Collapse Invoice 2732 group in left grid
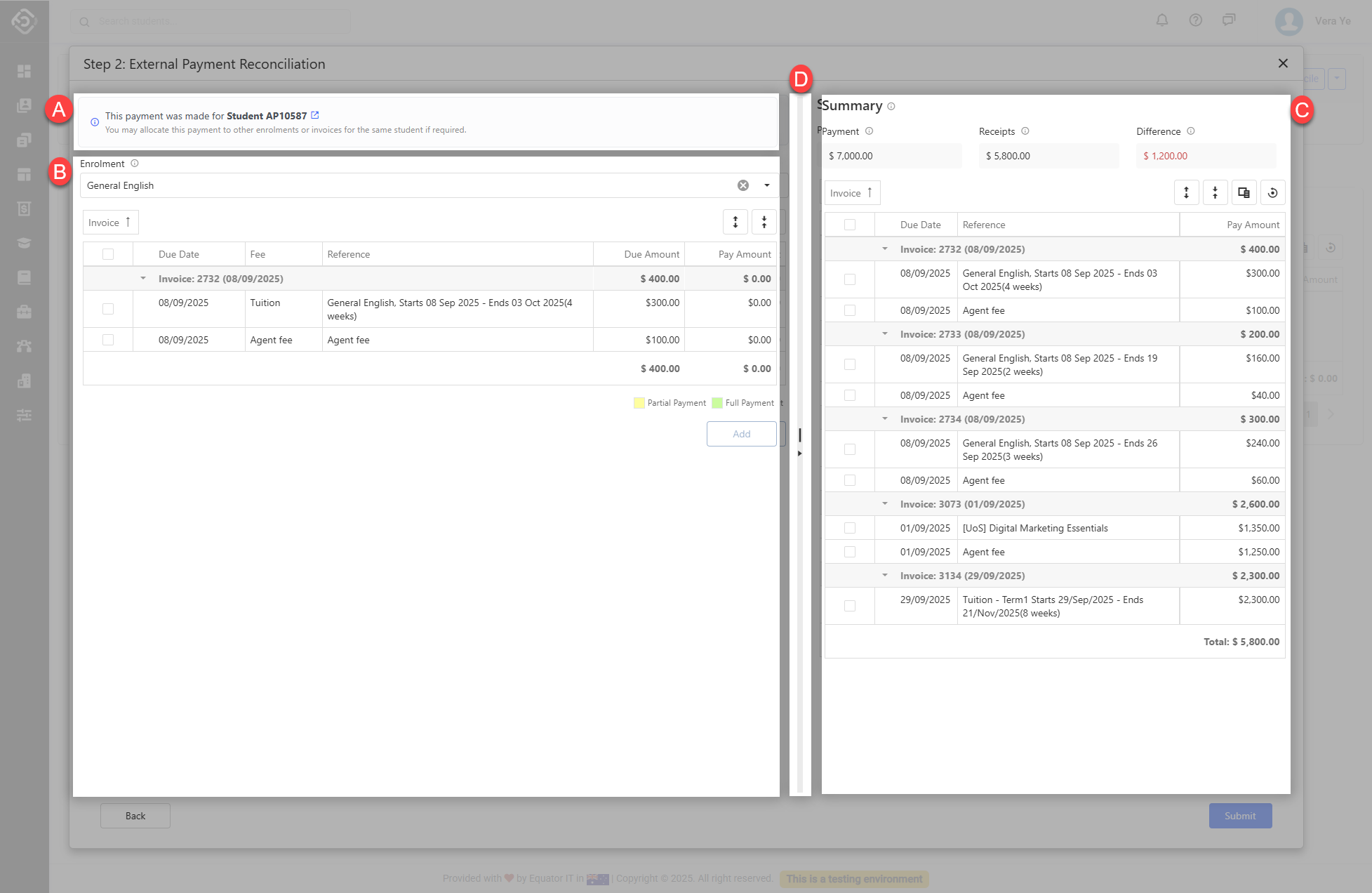1372x893 pixels. point(143,279)
